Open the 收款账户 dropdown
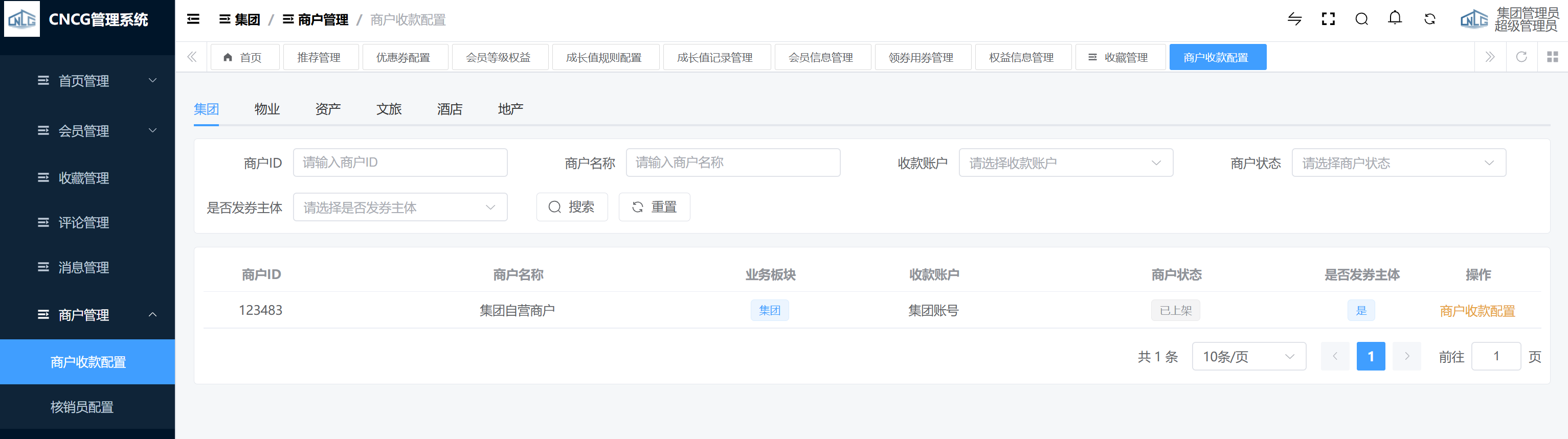Screen dimensions: 1568x439 (1065, 163)
